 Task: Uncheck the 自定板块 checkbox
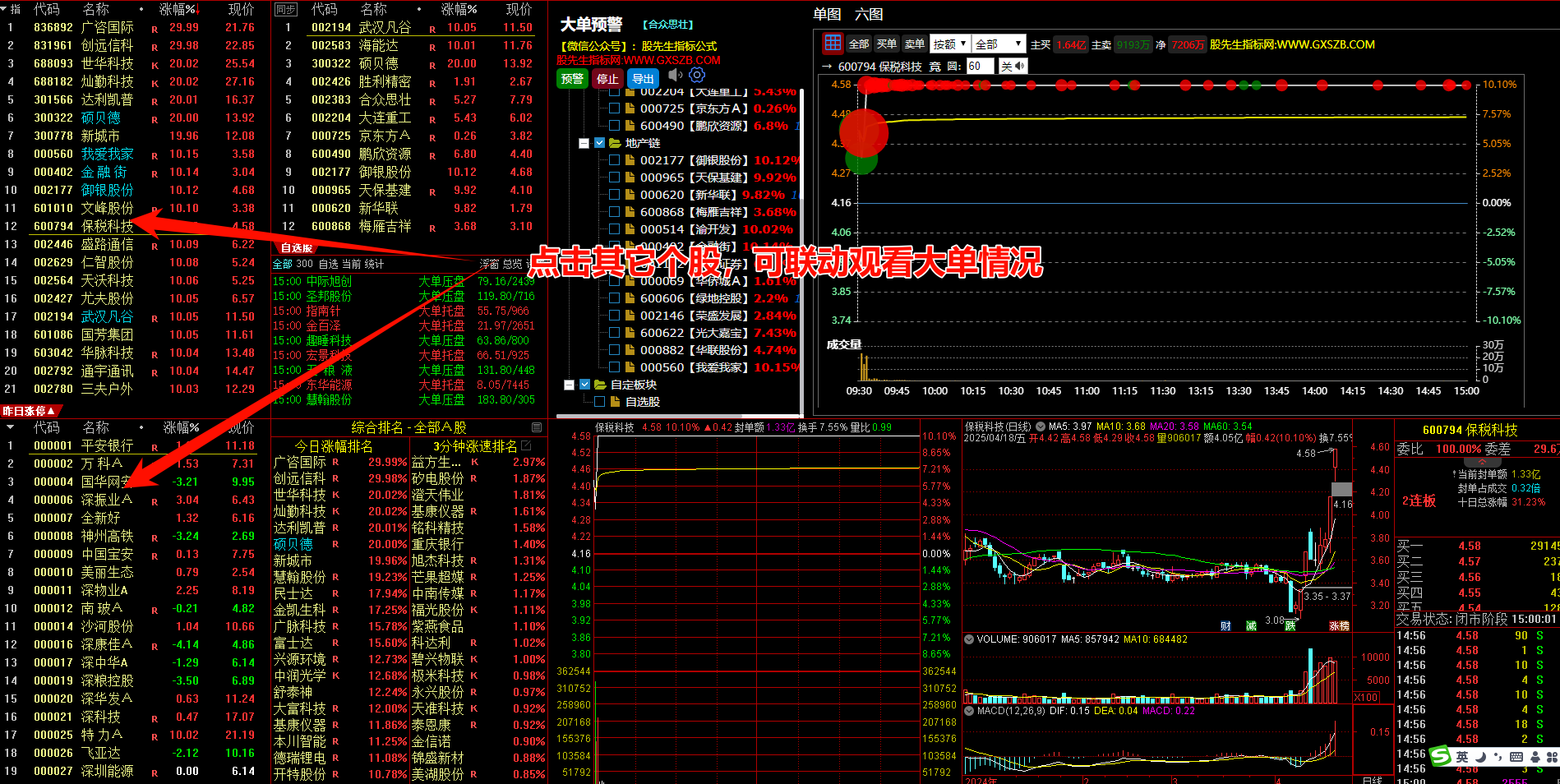pyautogui.click(x=585, y=385)
